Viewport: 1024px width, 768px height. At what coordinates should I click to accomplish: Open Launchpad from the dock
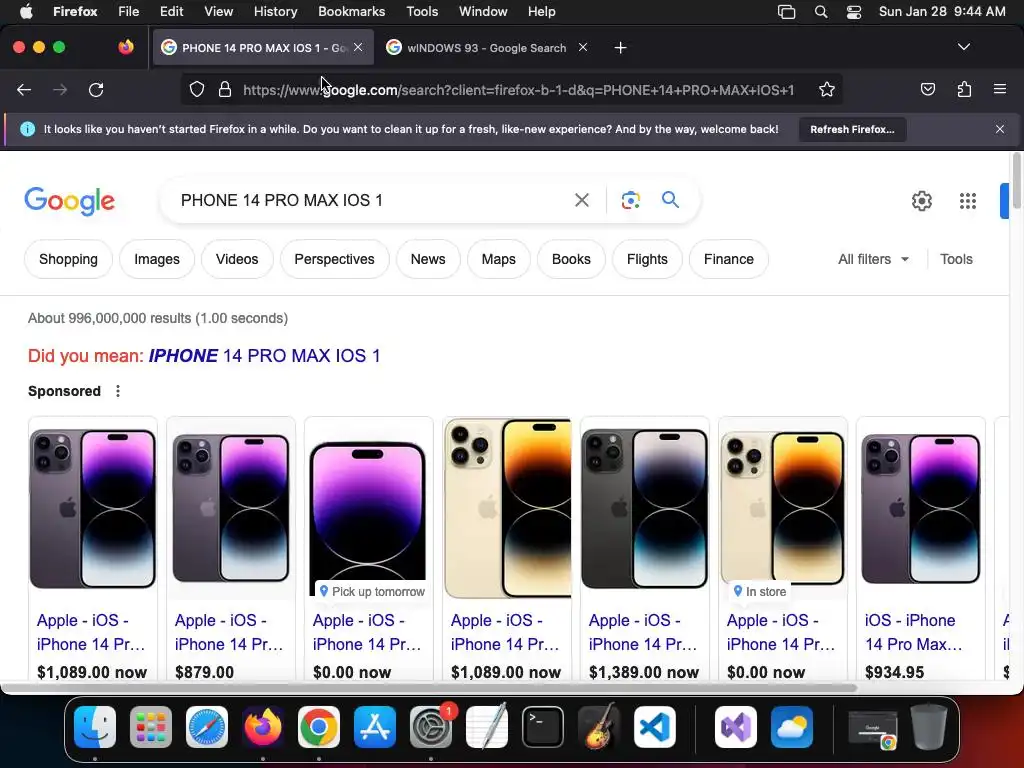[x=151, y=727]
